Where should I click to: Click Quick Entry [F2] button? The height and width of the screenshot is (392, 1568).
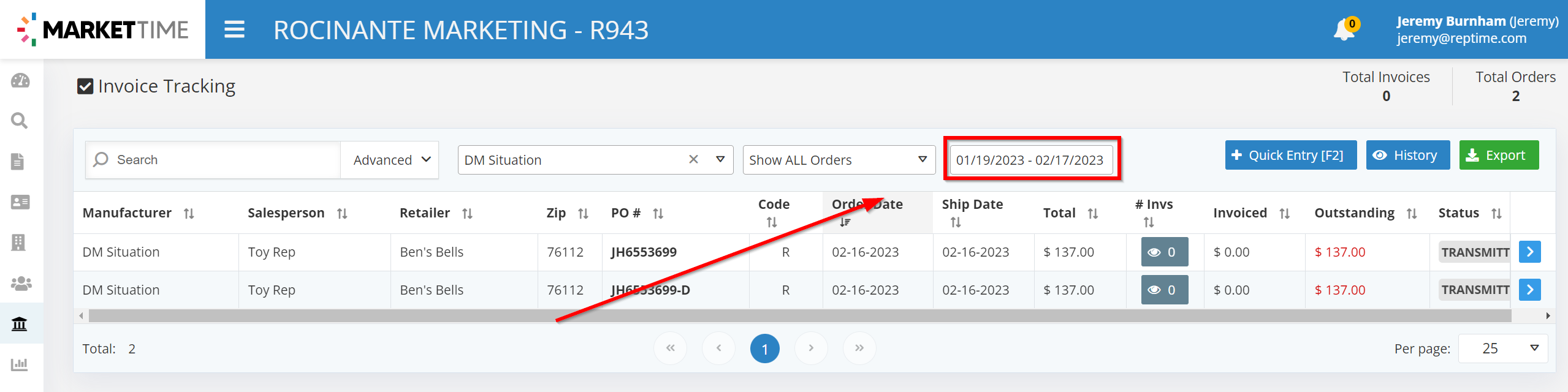pyautogui.click(x=1290, y=155)
